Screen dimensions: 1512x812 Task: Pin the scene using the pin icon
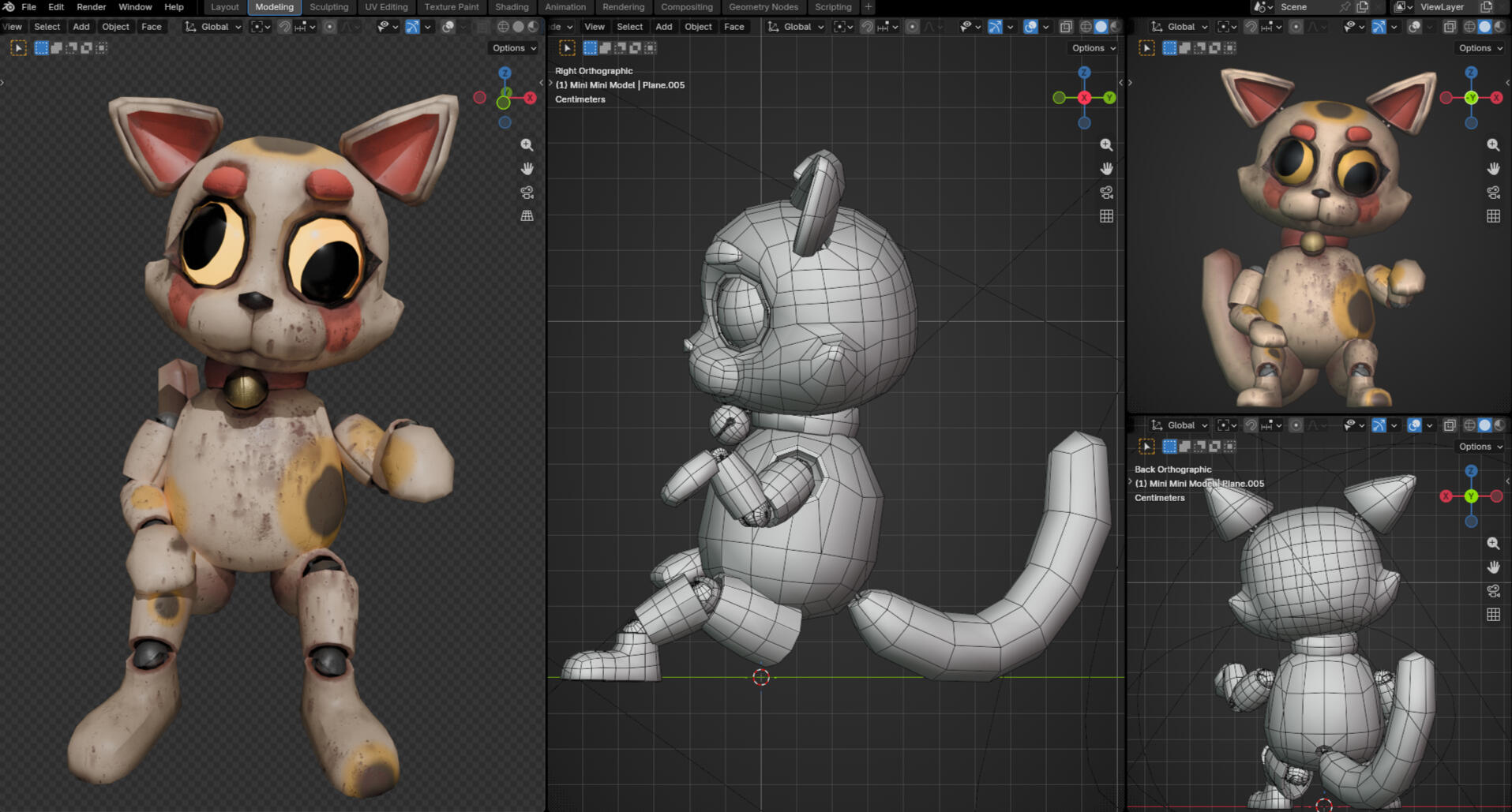coord(1345,7)
